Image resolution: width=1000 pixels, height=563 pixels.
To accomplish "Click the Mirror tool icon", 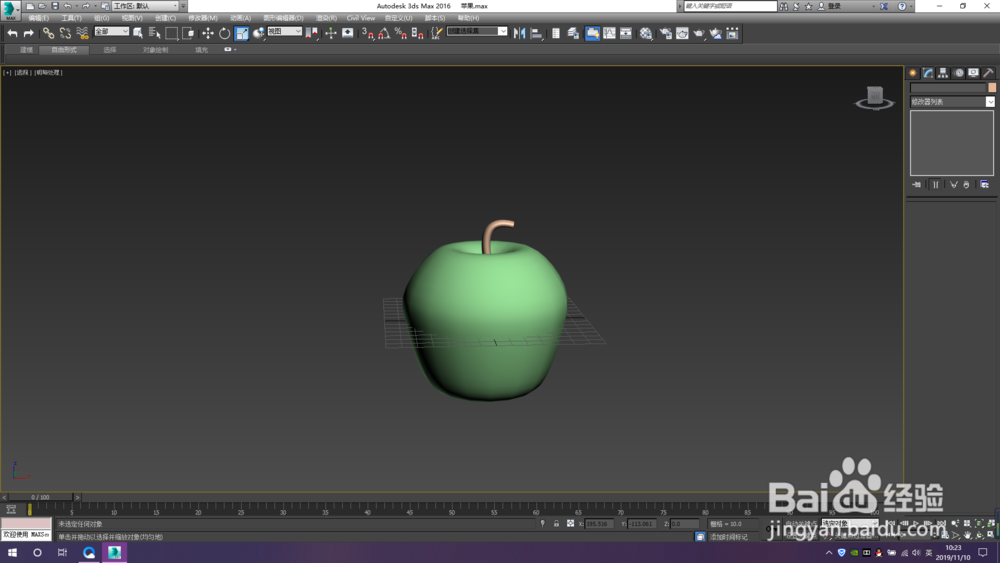I will [520, 33].
